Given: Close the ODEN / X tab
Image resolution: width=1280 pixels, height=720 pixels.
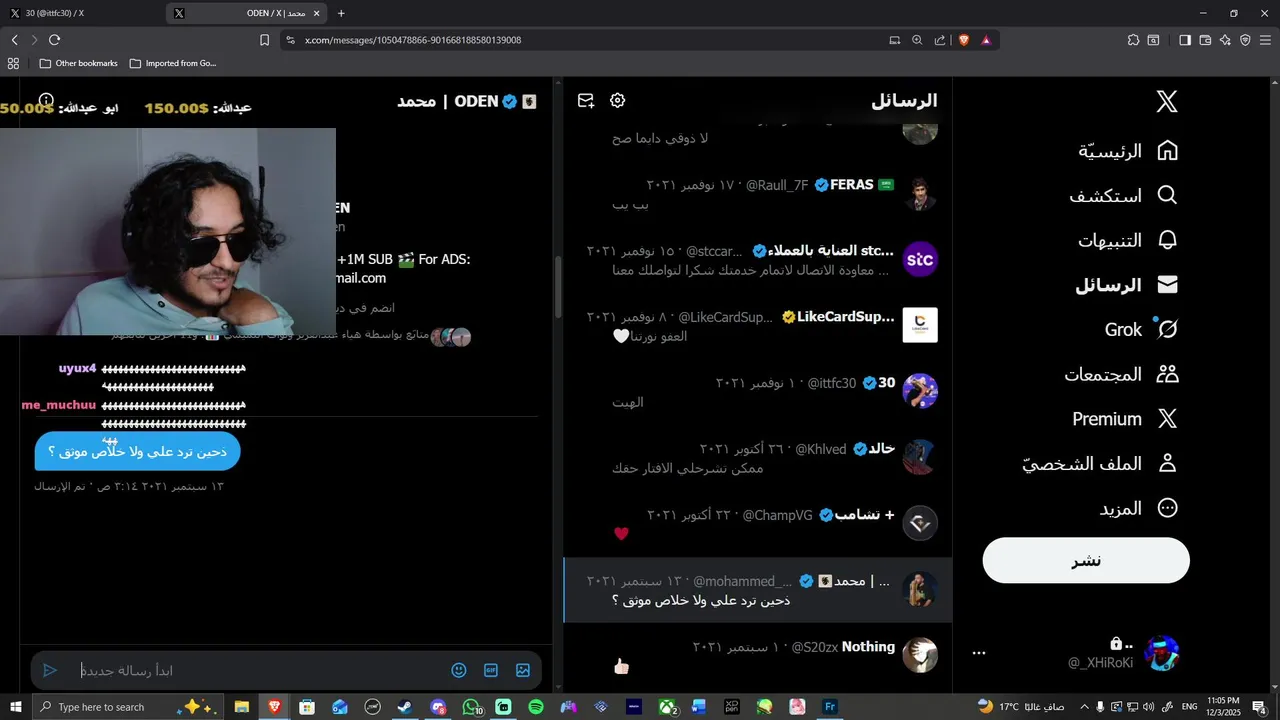Looking at the screenshot, I should (x=317, y=13).
